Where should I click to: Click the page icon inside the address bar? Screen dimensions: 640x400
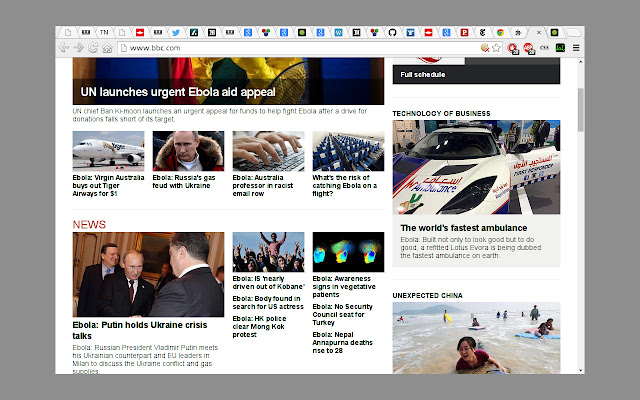coord(123,48)
